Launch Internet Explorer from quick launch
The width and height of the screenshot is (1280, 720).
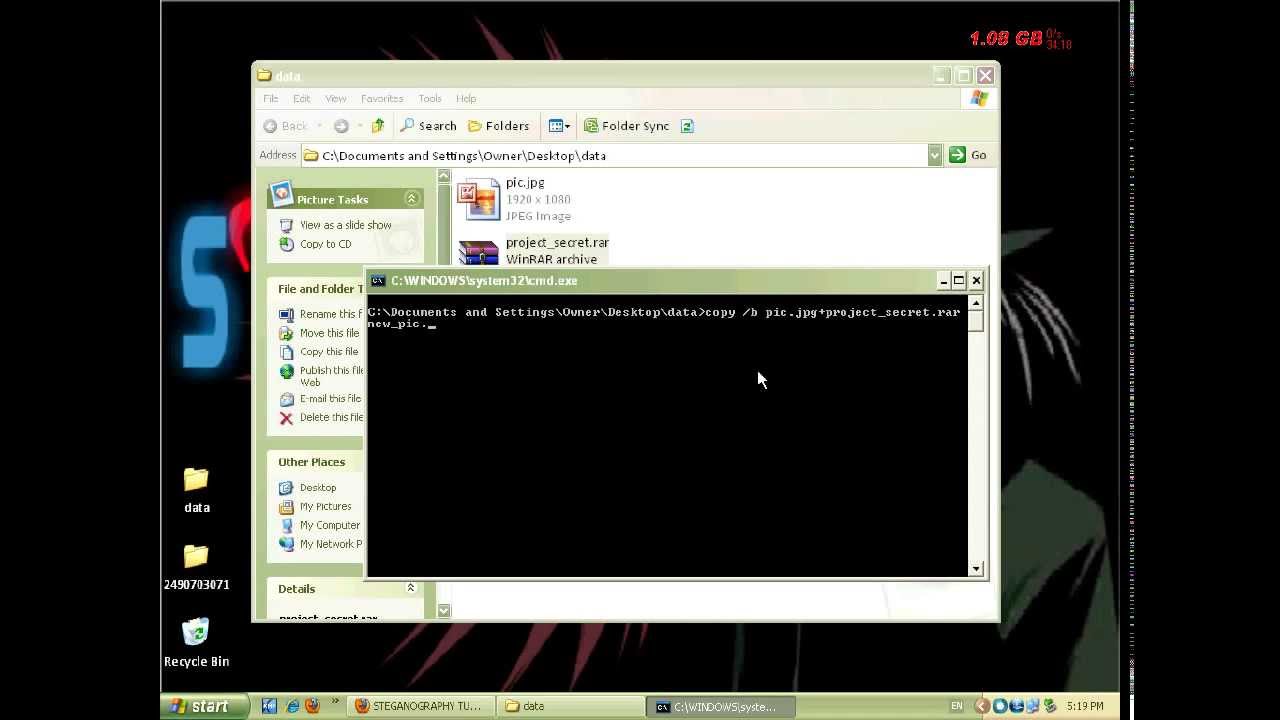tap(292, 706)
